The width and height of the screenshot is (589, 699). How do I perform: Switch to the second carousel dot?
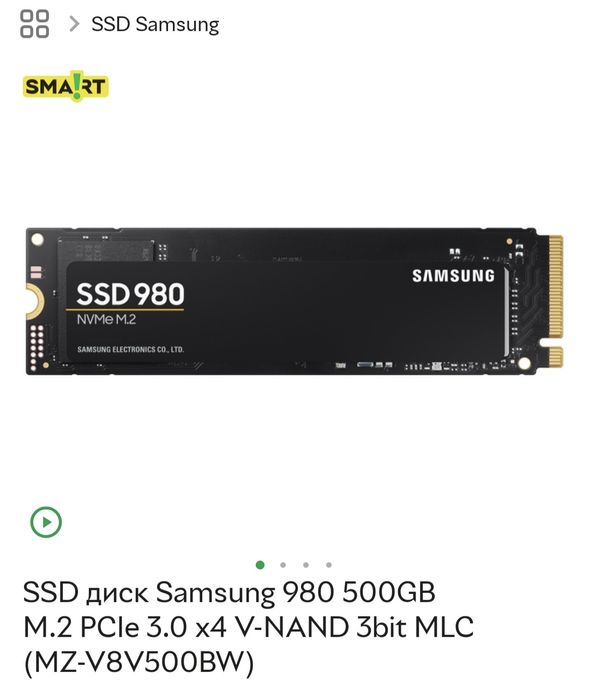click(283, 565)
